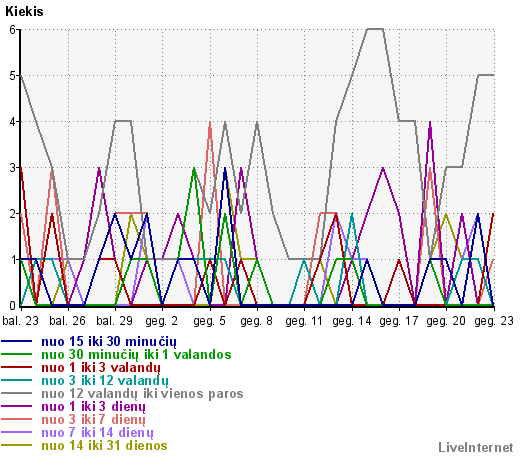Click the 'nuo 3 iki 7 dienų' legend label
The image size is (520, 457).
click(93, 420)
